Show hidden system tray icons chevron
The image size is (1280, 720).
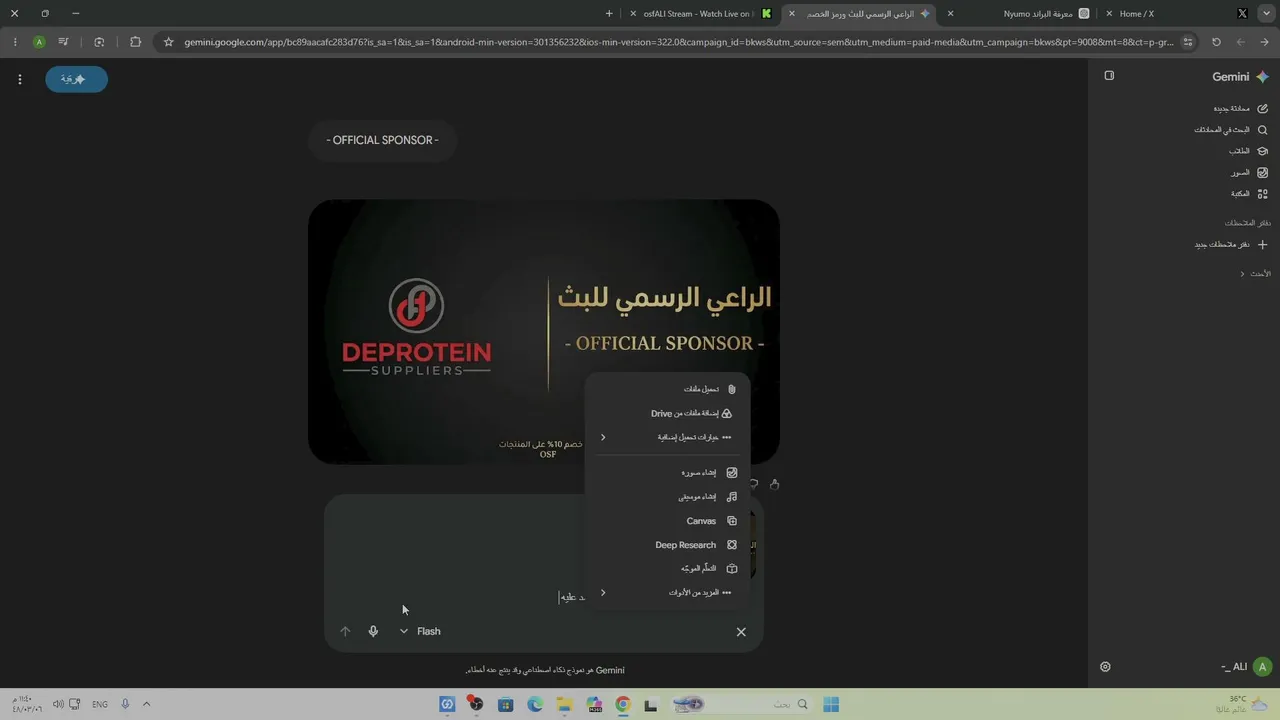pyautogui.click(x=146, y=704)
